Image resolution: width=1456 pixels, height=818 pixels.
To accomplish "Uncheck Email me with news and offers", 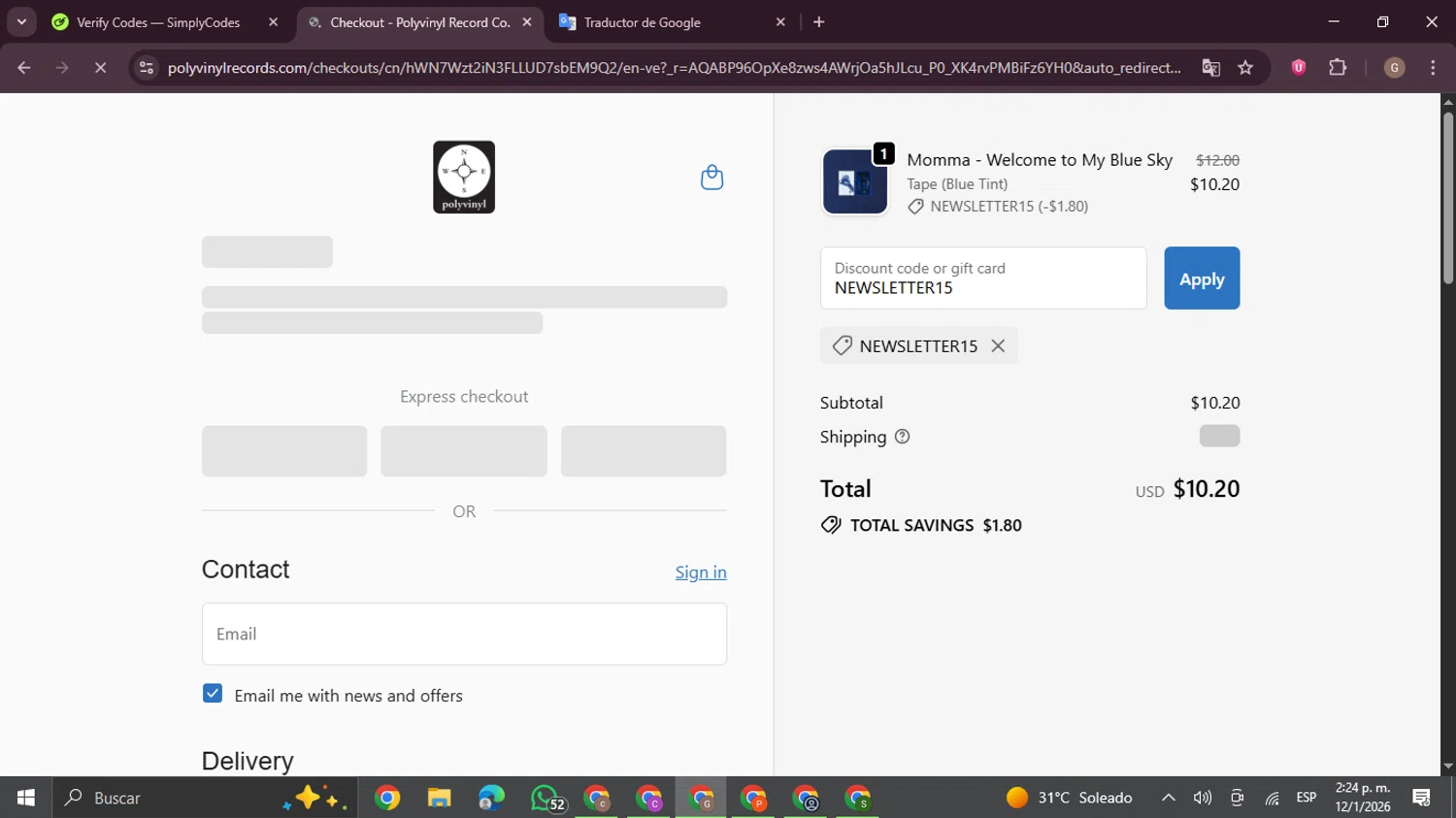I will point(213,694).
